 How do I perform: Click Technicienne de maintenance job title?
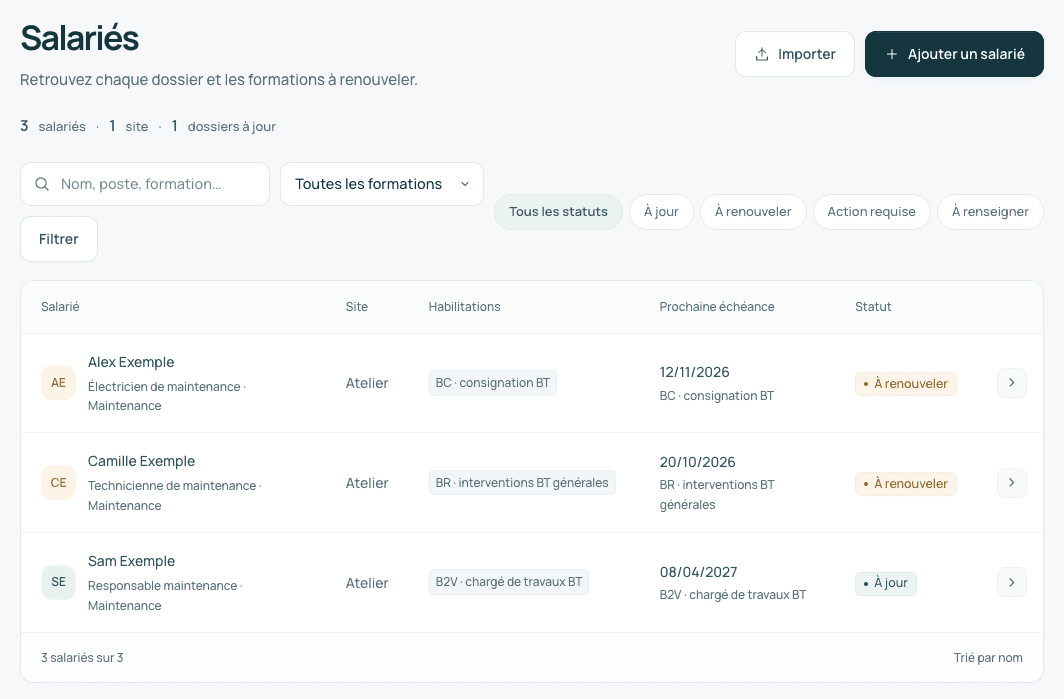pos(172,486)
